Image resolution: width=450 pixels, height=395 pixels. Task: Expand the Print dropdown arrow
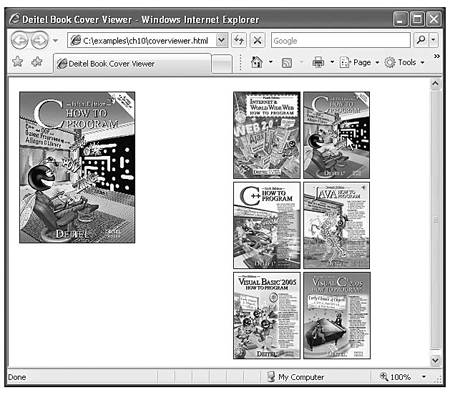pyautogui.click(x=332, y=62)
